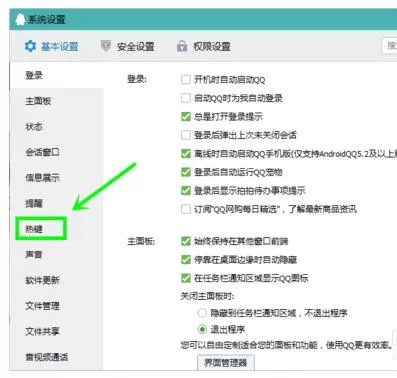Click the gear icon of 基本设置
Viewport: 397px width, 378px height.
click(30, 46)
